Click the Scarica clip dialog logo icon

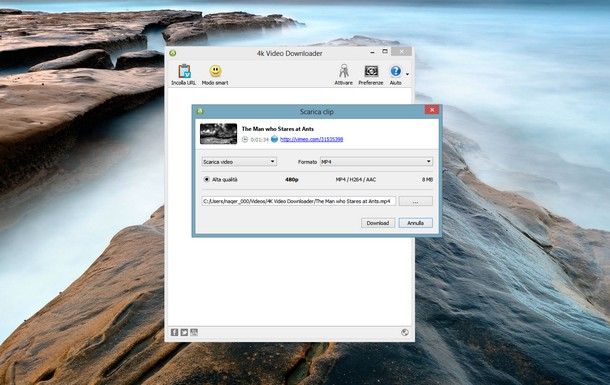[x=200, y=111]
